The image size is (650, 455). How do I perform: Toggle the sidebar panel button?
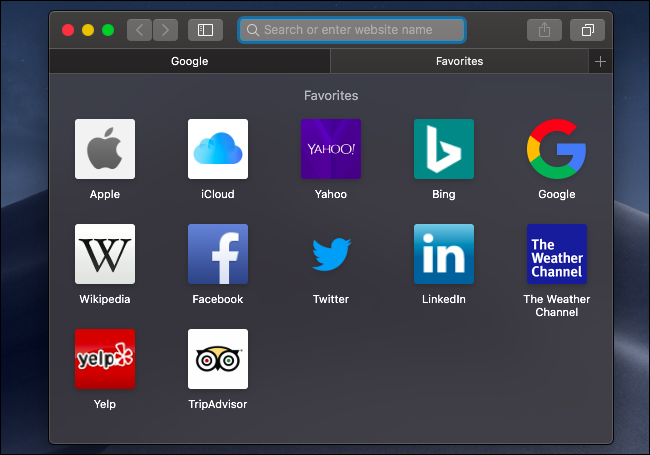[205, 30]
